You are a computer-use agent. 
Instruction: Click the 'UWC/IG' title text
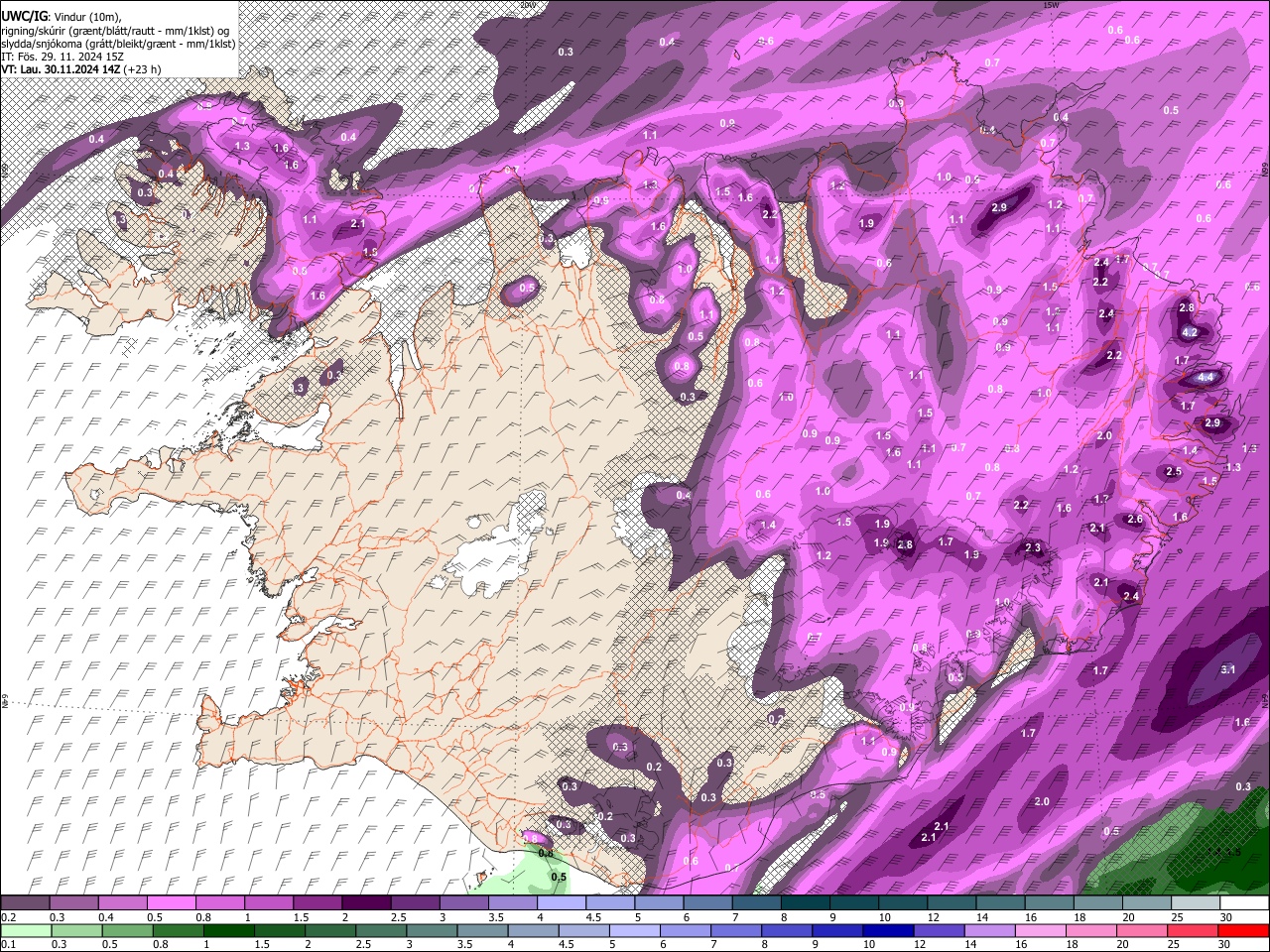pos(24,17)
